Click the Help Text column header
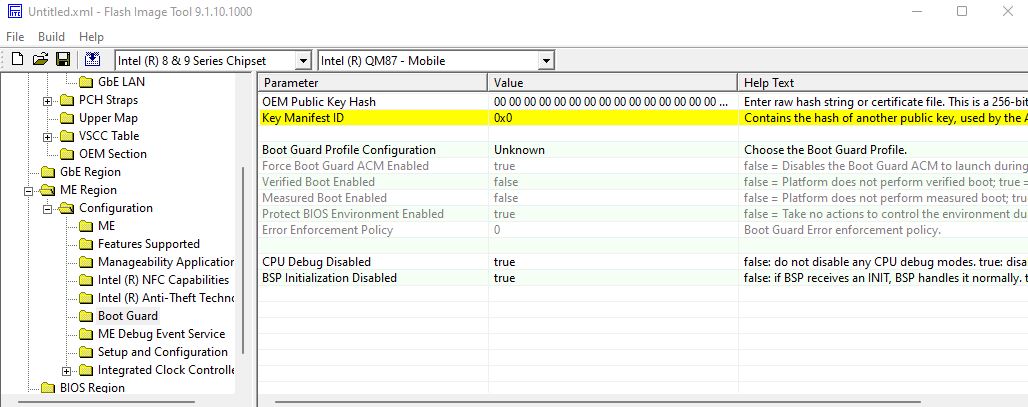This screenshot has height=407, width=1028. point(882,83)
